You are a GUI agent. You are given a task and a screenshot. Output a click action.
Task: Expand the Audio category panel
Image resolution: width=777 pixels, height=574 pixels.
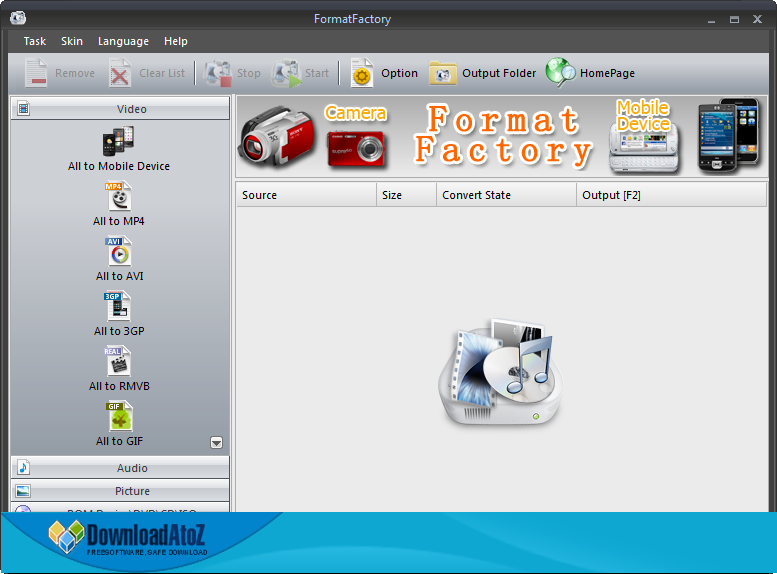(120, 468)
